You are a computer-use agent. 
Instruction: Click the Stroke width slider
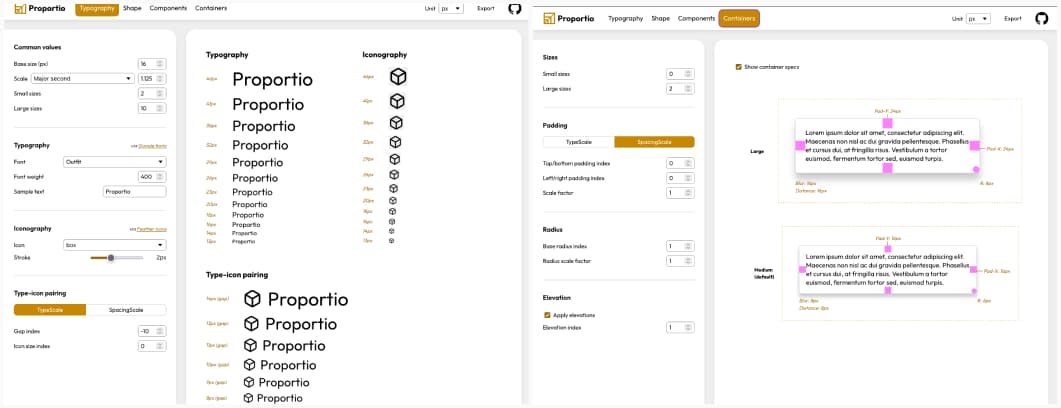tap(115, 258)
